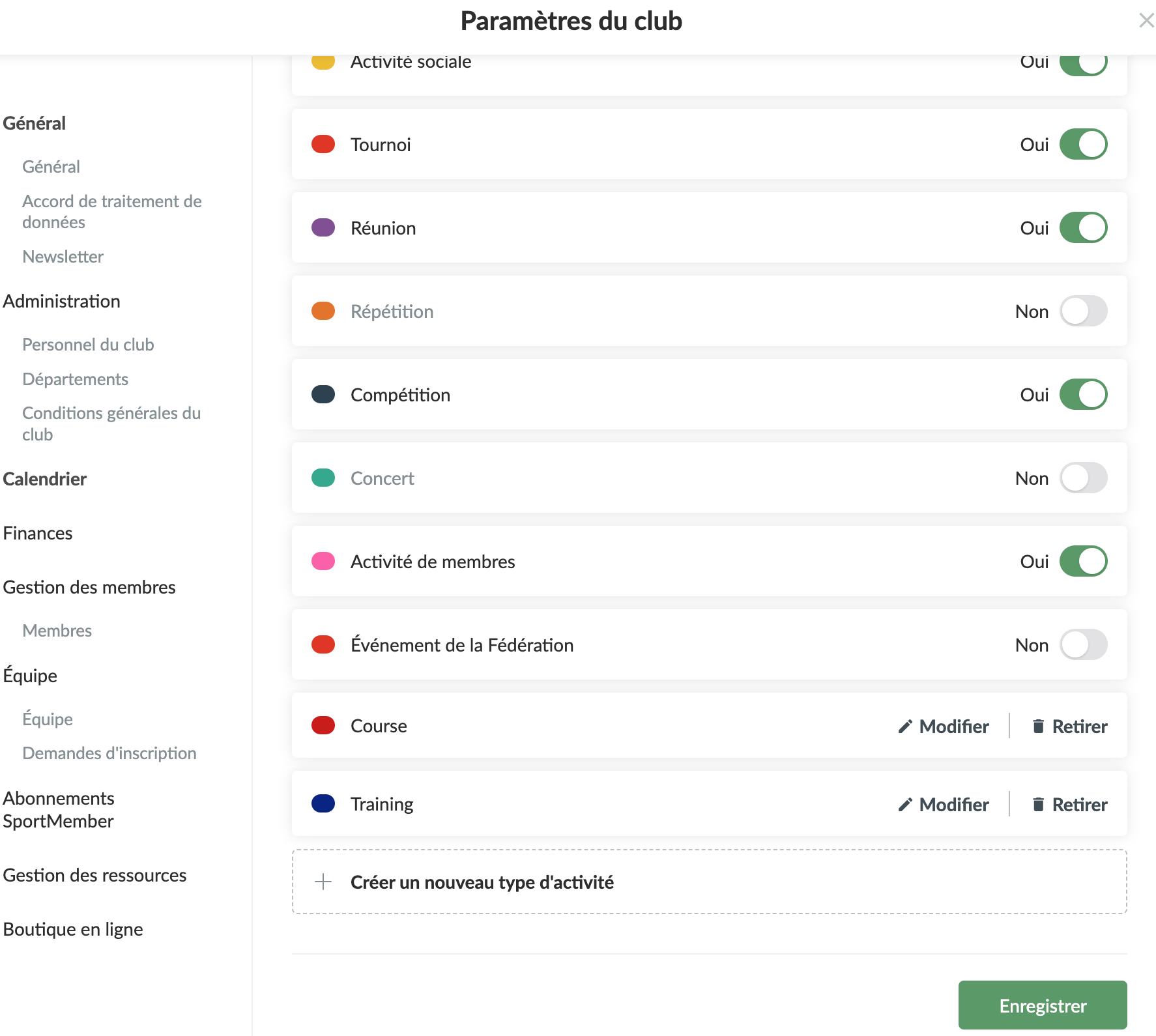This screenshot has height=1036, width=1156.
Task: Expand the Finances section in sidebar
Action: point(38,533)
